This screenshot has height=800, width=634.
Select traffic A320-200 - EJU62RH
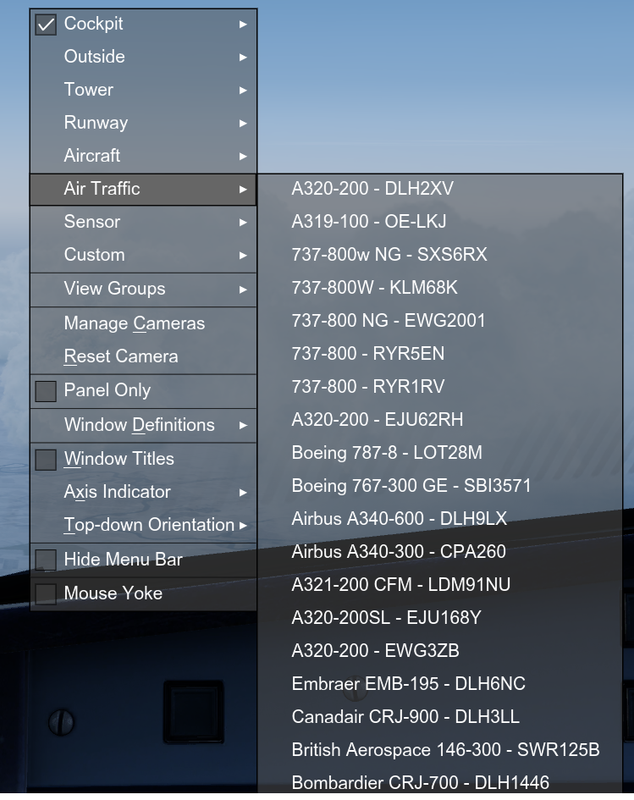[x=440, y=420]
